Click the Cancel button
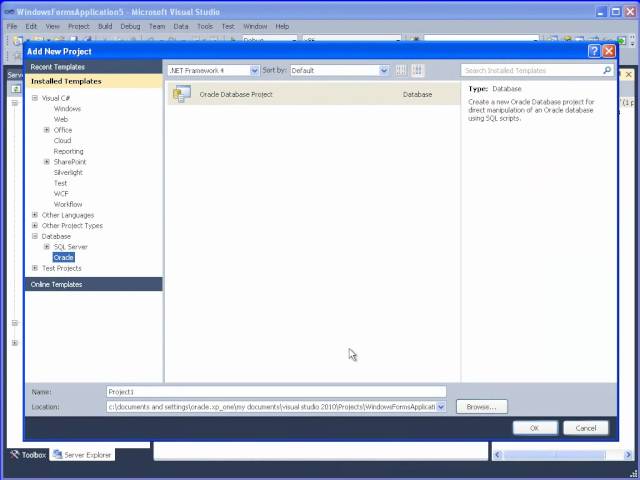This screenshot has height=480, width=640. click(x=586, y=428)
